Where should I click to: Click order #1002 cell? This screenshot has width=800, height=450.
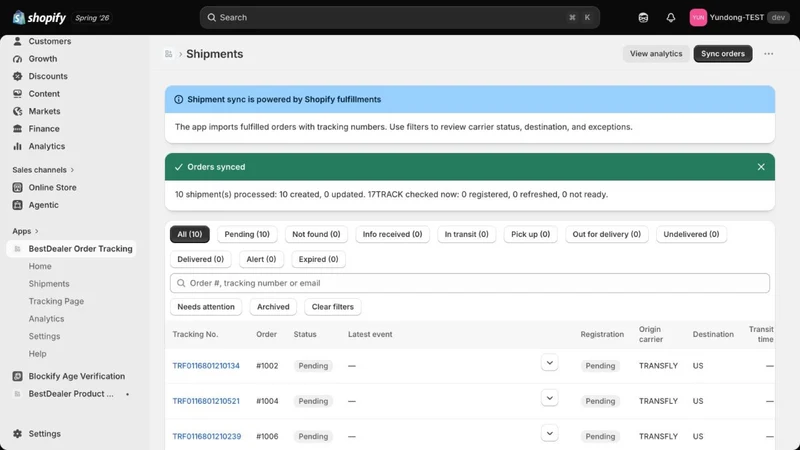click(x=267, y=366)
